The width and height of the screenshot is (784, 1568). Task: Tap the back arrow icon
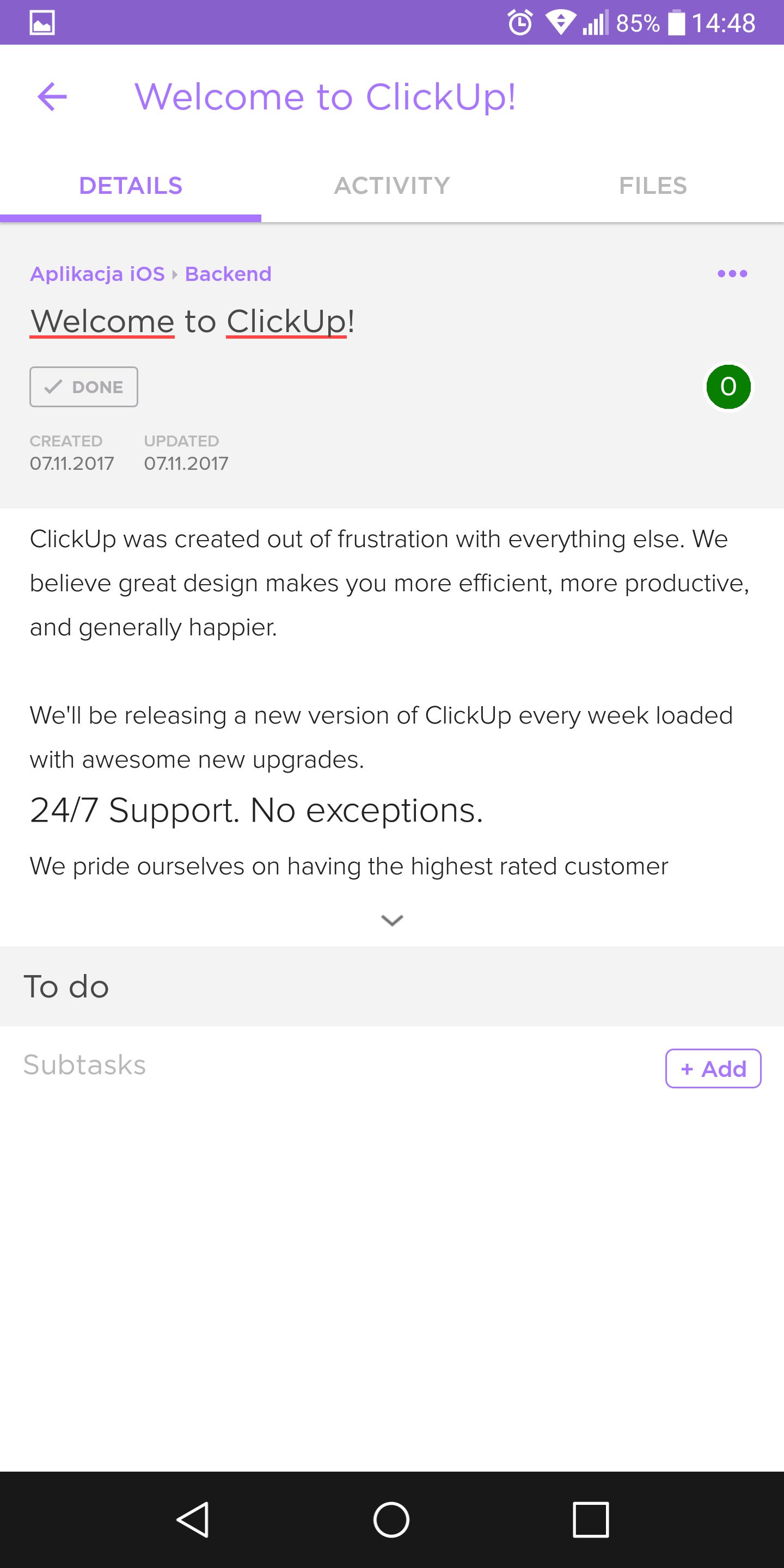(52, 97)
